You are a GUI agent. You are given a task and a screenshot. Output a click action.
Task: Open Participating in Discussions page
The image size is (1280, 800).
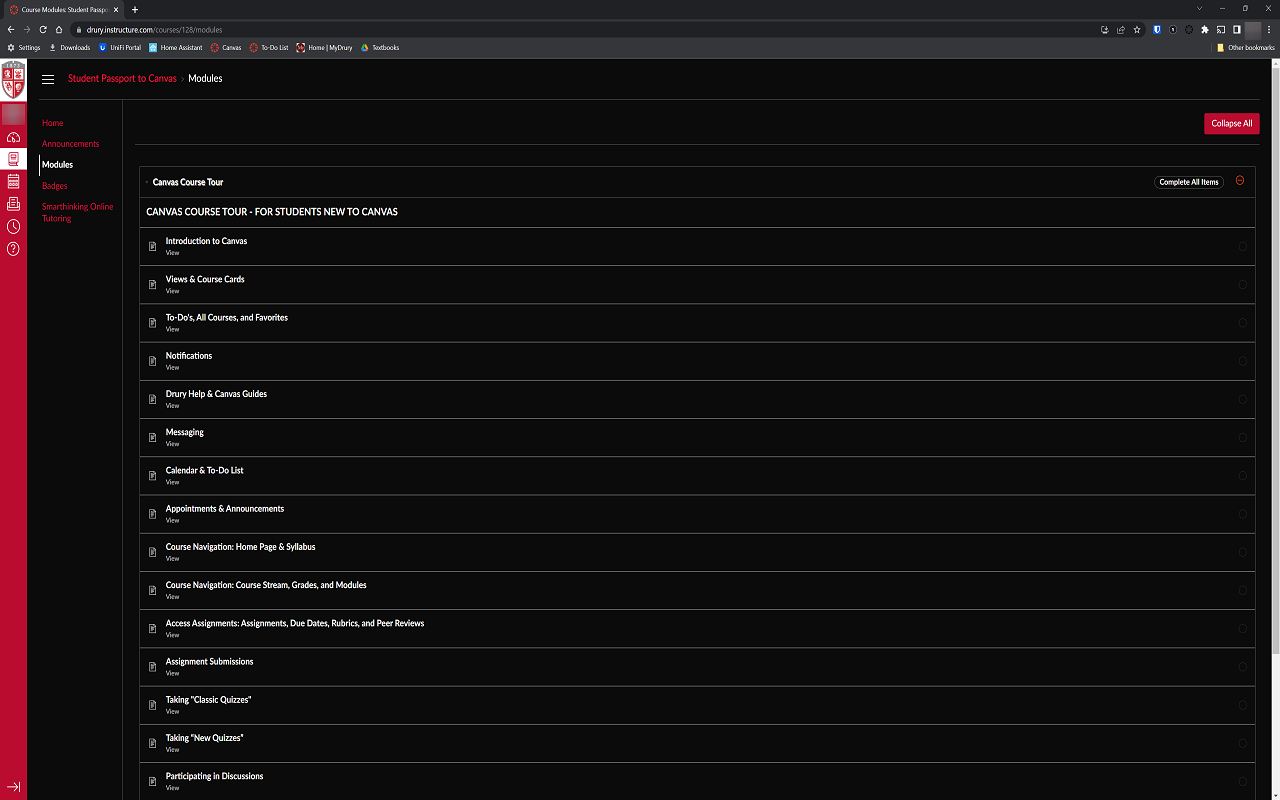point(214,776)
